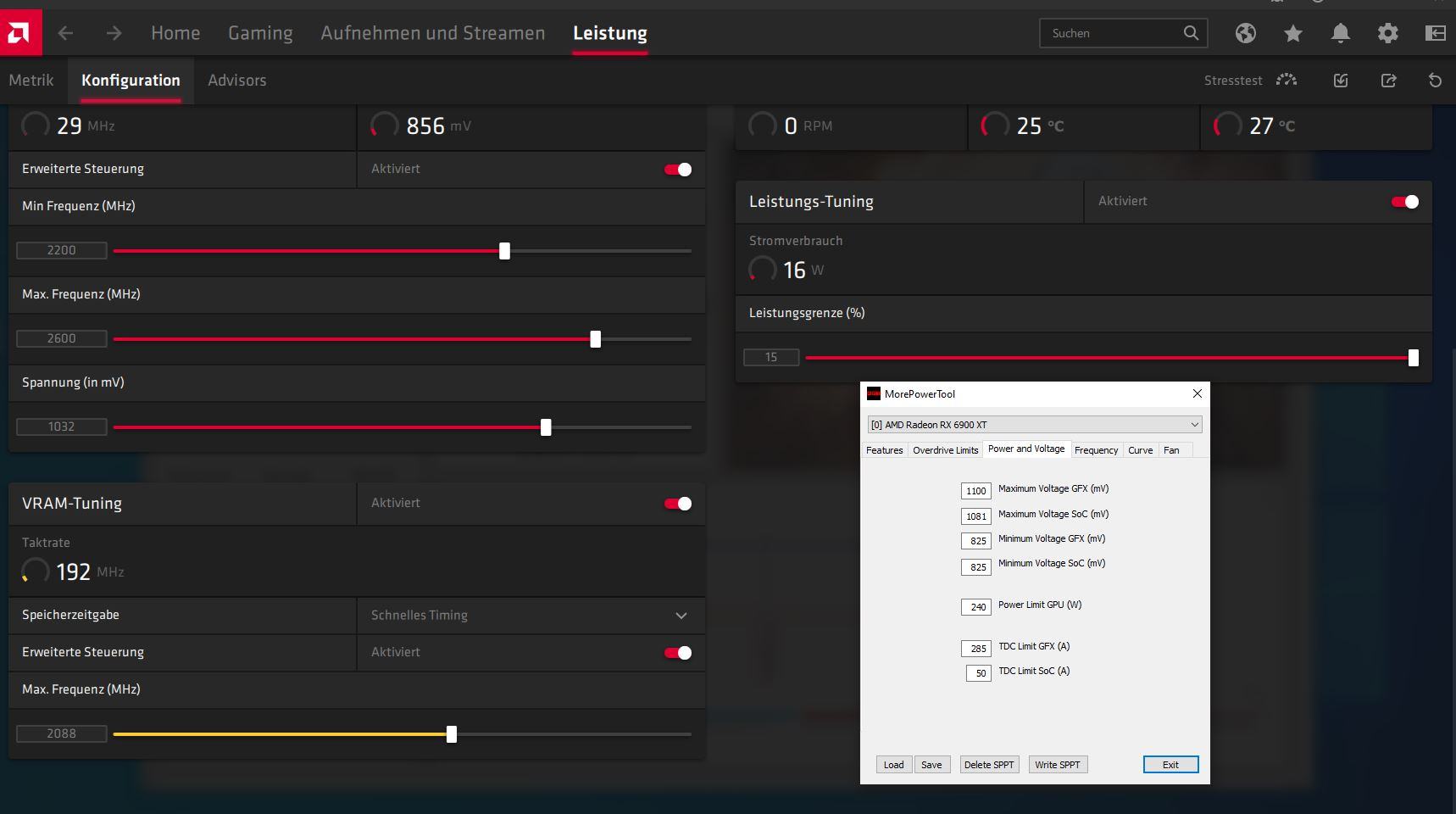
Task: Reset tuning with the undo arrow icon
Action: point(1435,81)
